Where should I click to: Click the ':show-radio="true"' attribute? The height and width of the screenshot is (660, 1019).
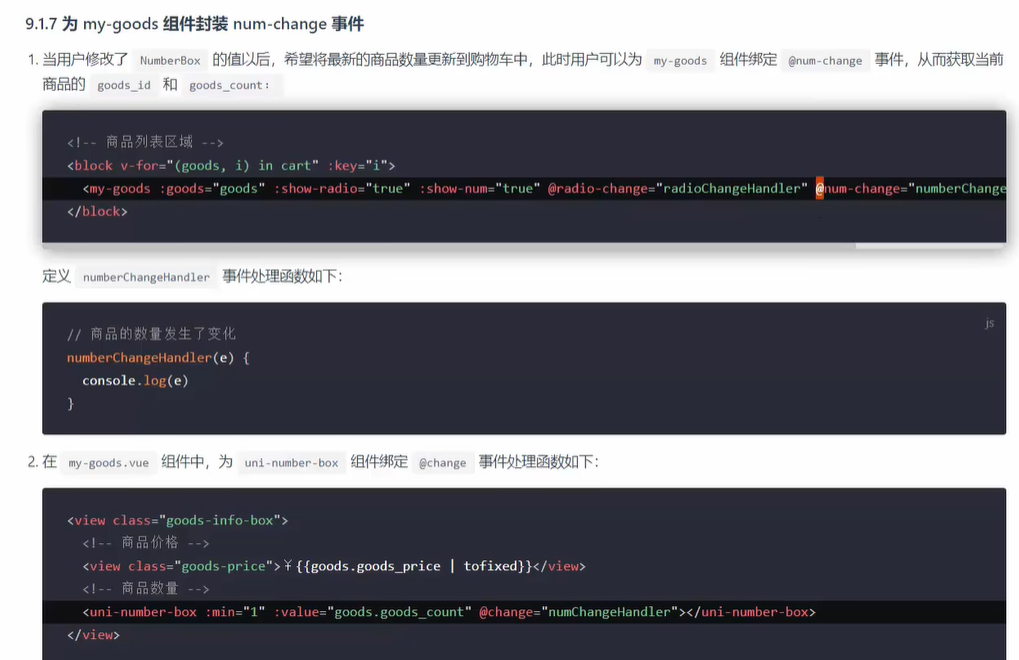pos(342,188)
